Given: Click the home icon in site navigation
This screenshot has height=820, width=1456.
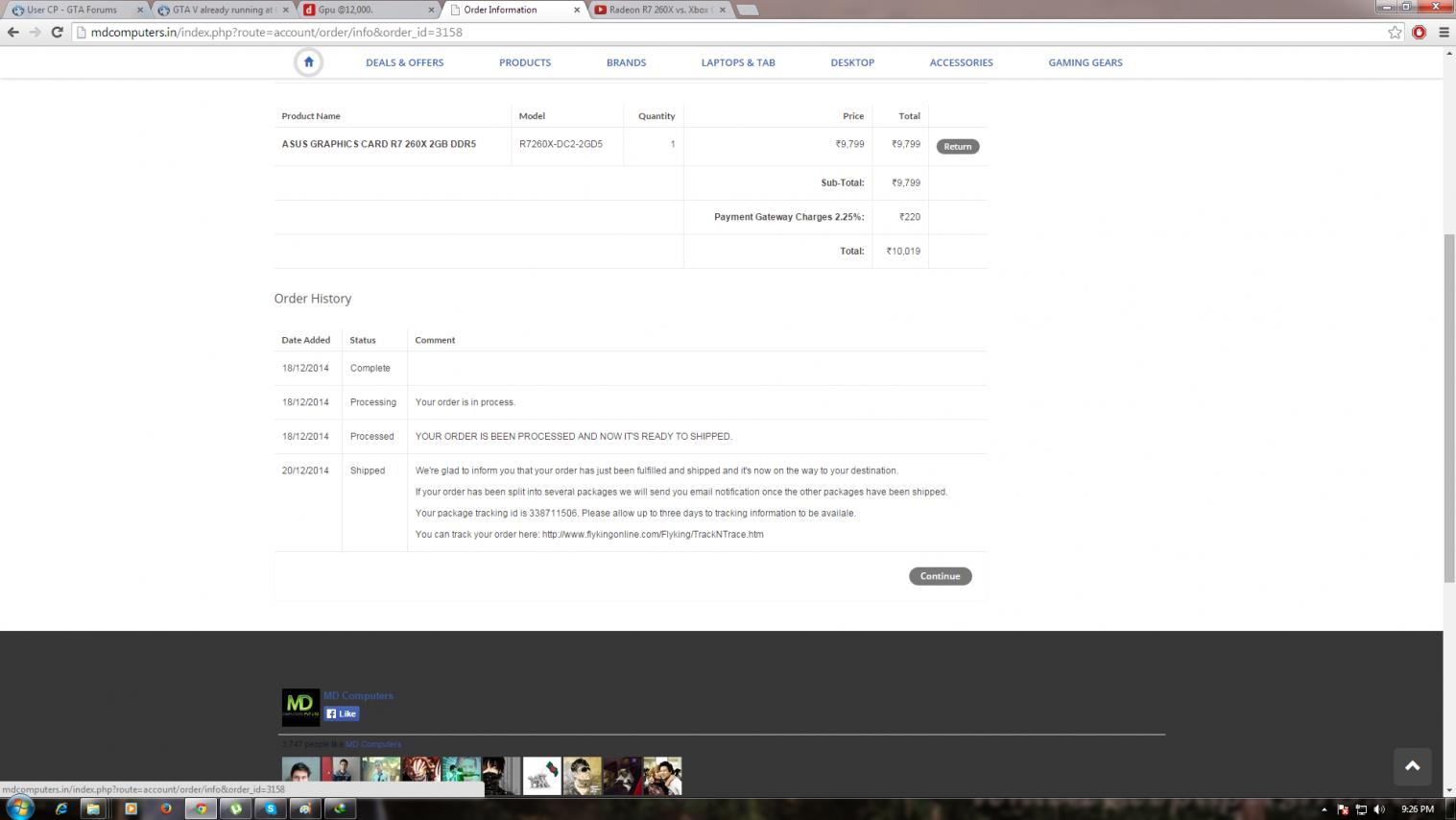Looking at the screenshot, I should point(308,62).
